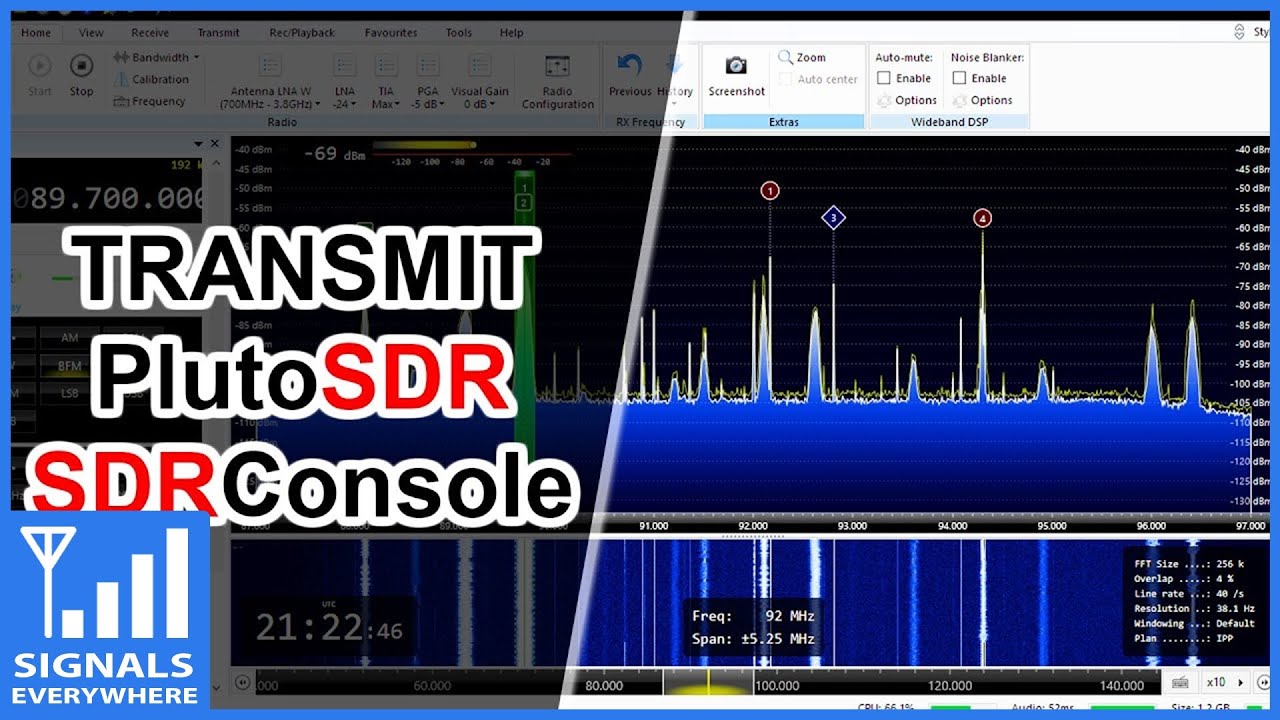The width and height of the screenshot is (1280, 720).
Task: Open Noise Blanker Options
Action: tap(982, 100)
